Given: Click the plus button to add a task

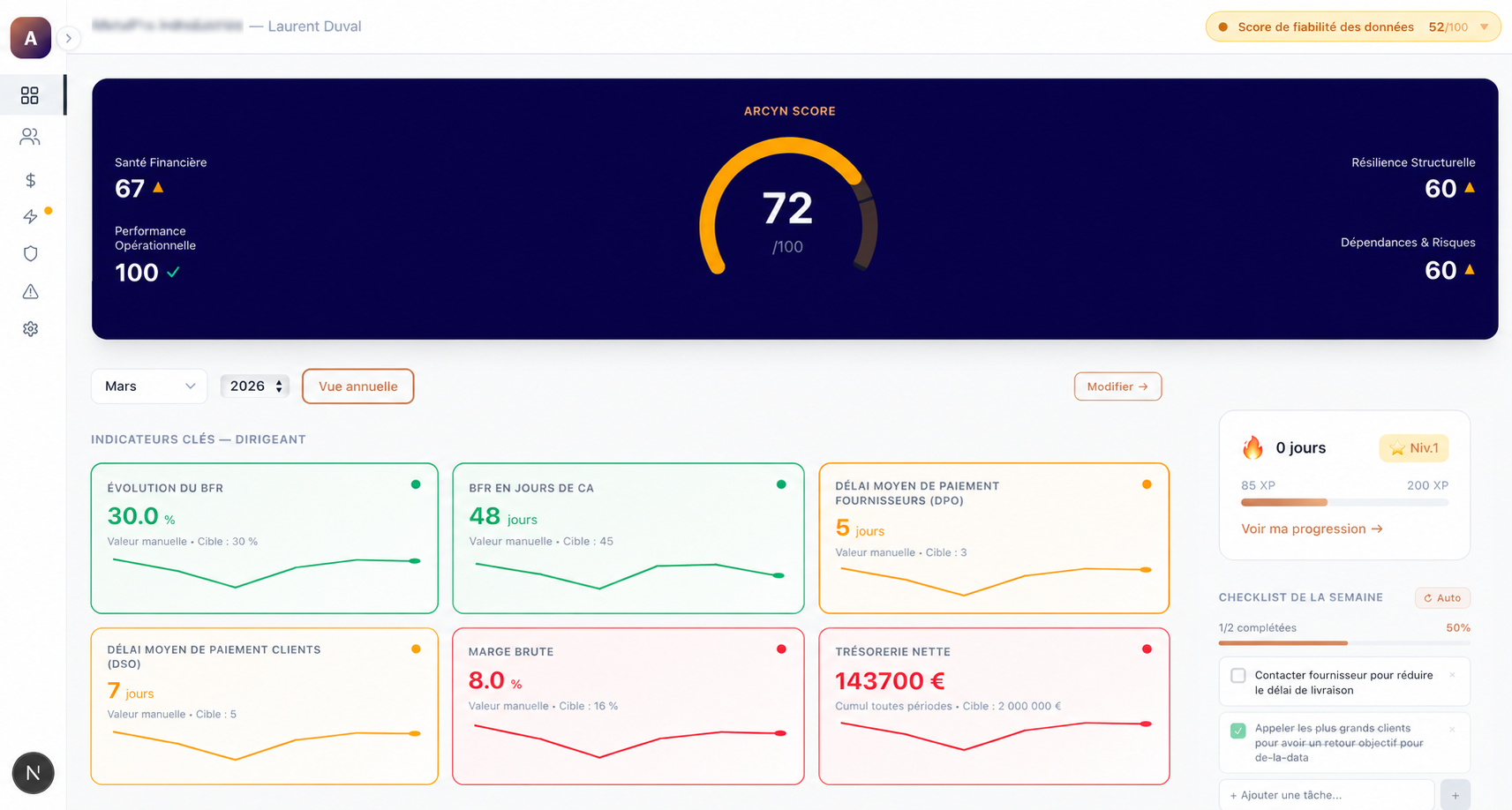Looking at the screenshot, I should (1456, 795).
